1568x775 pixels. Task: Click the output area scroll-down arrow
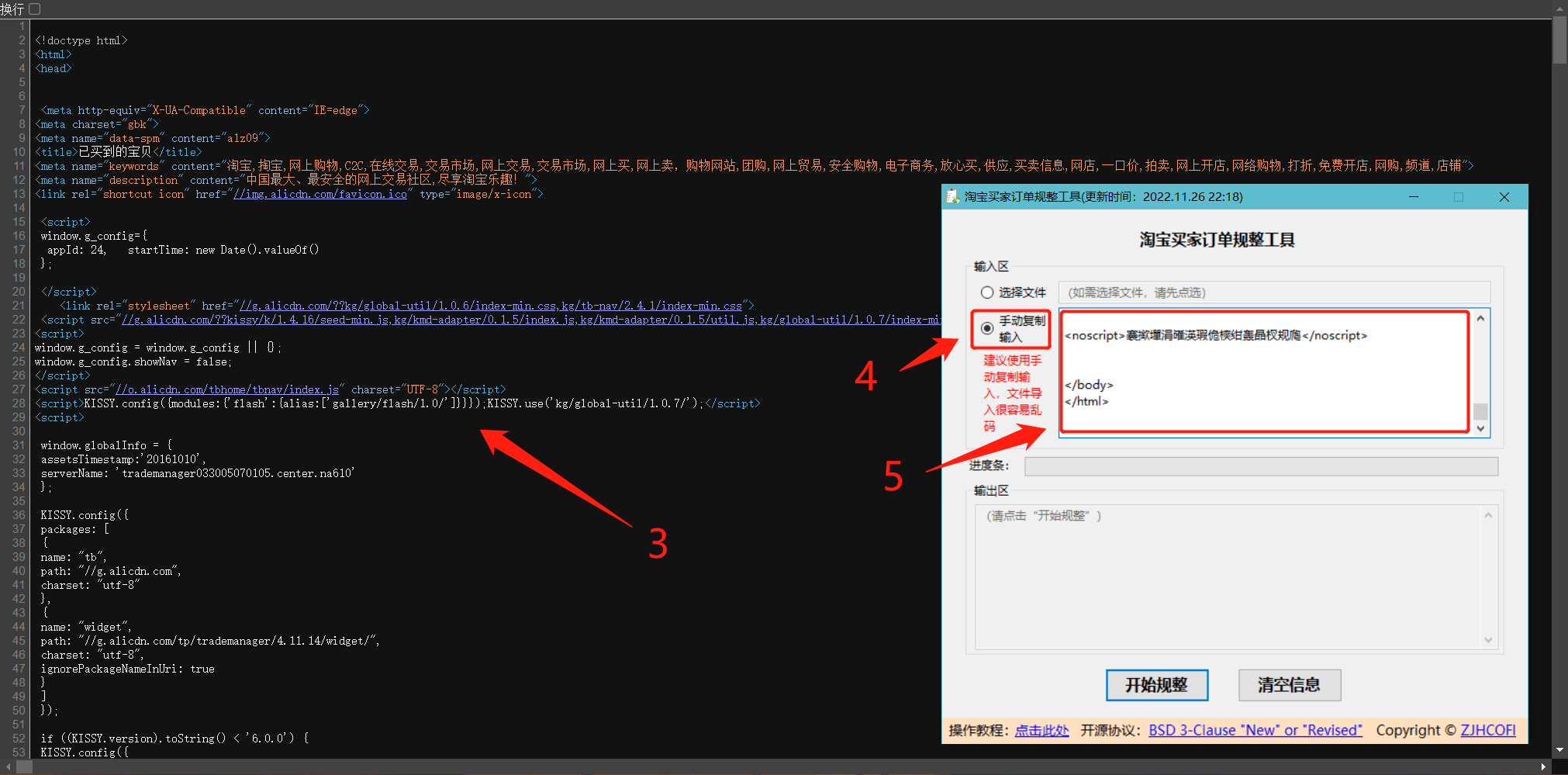pyautogui.click(x=1488, y=640)
